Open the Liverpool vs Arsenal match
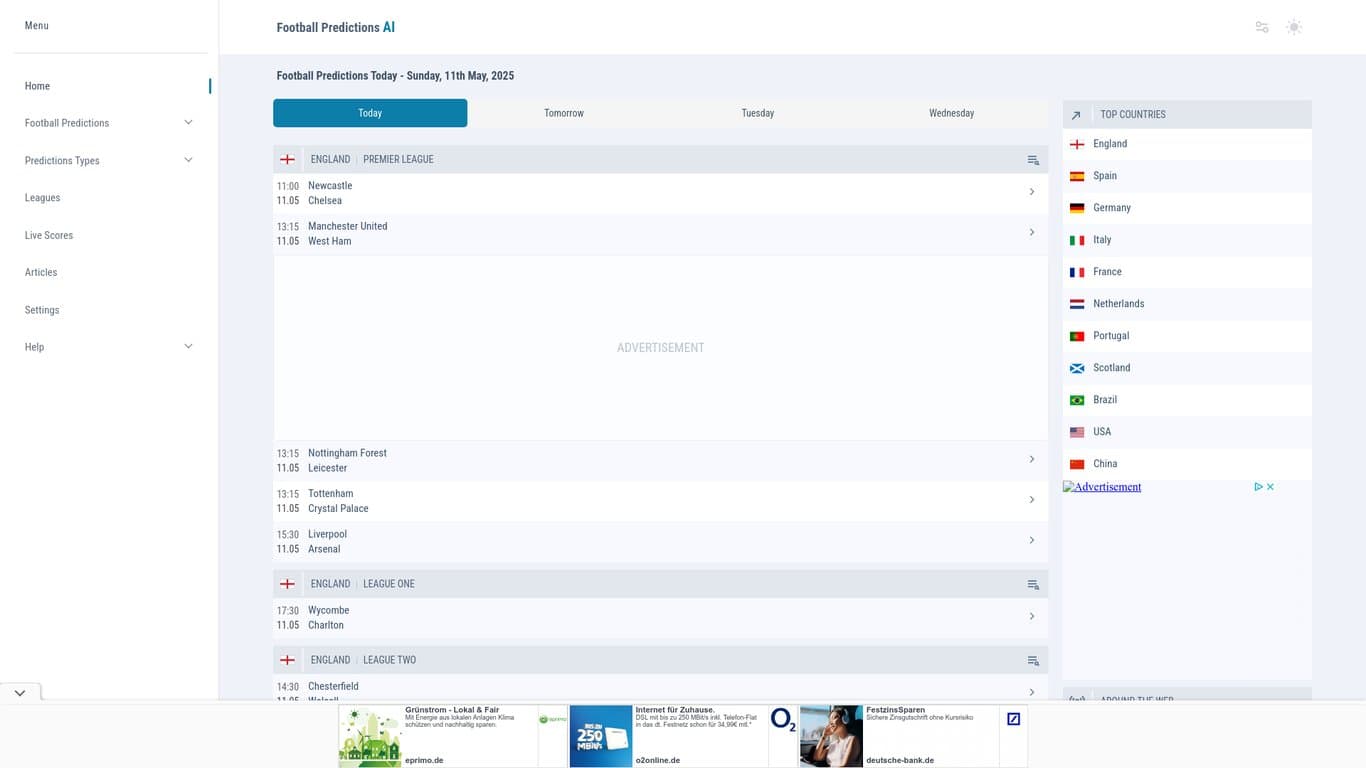1366x768 pixels. click(660, 541)
